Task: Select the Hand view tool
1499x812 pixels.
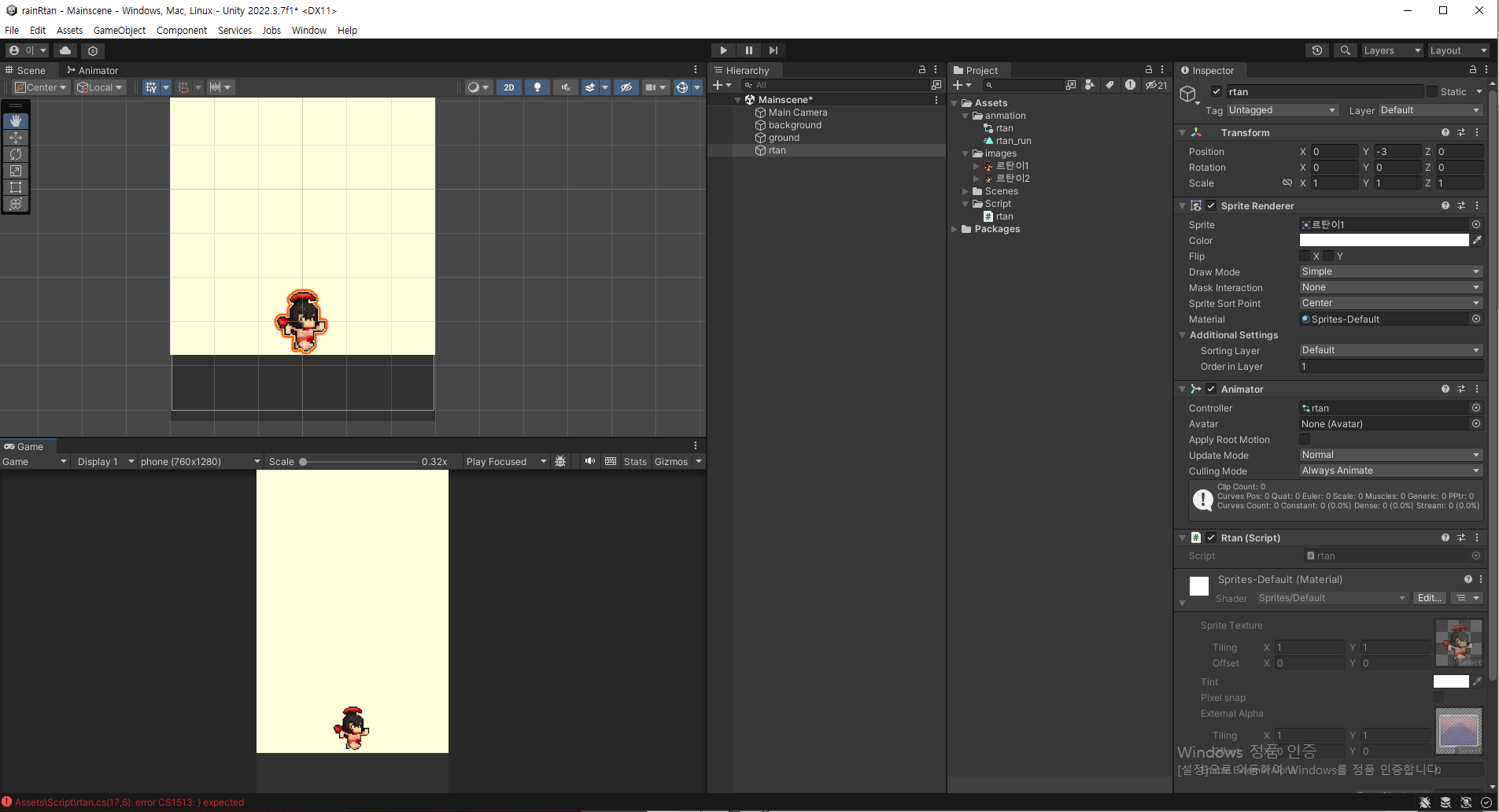Action: (x=16, y=121)
